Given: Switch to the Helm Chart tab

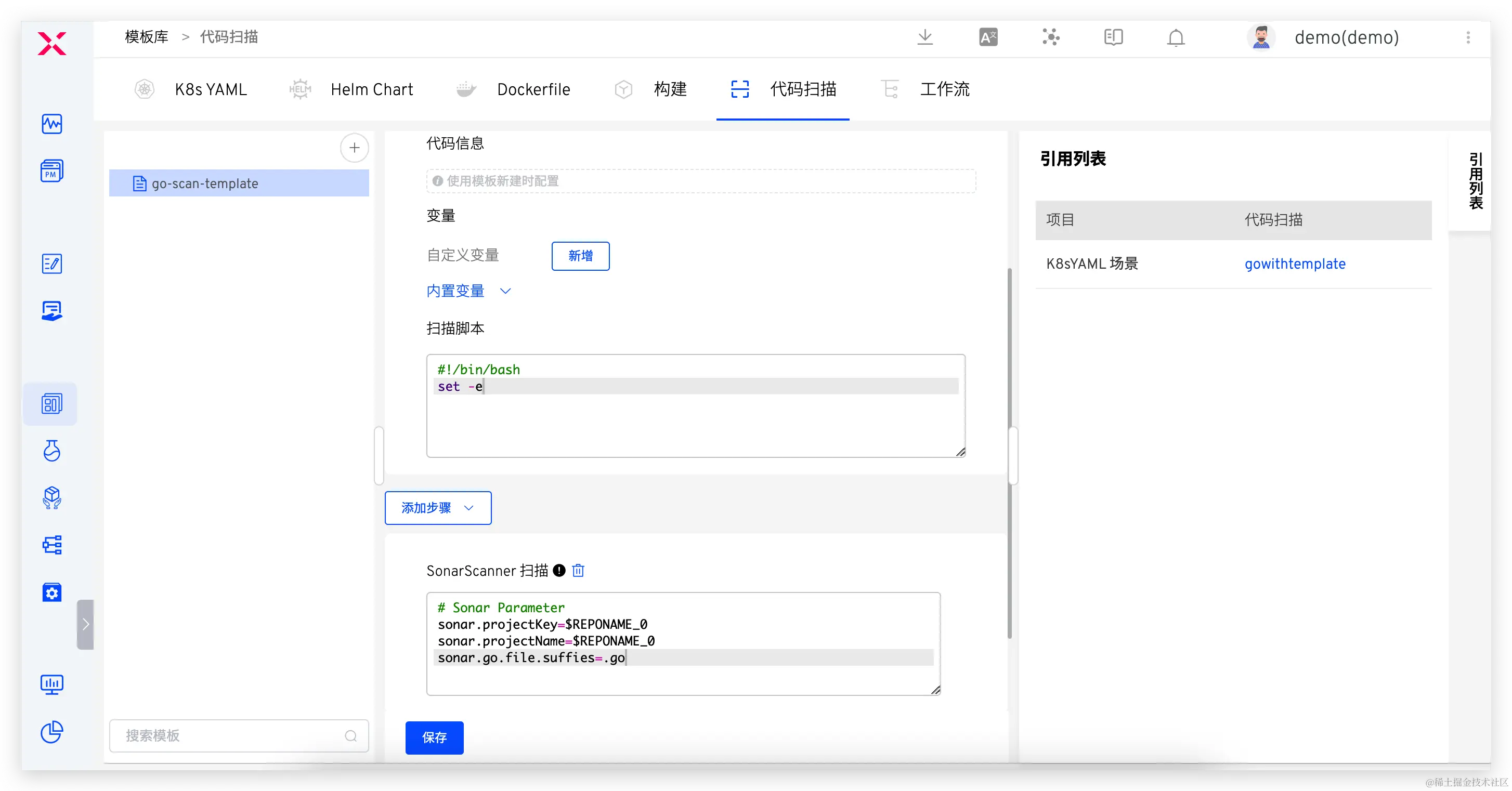Looking at the screenshot, I should pyautogui.click(x=372, y=89).
